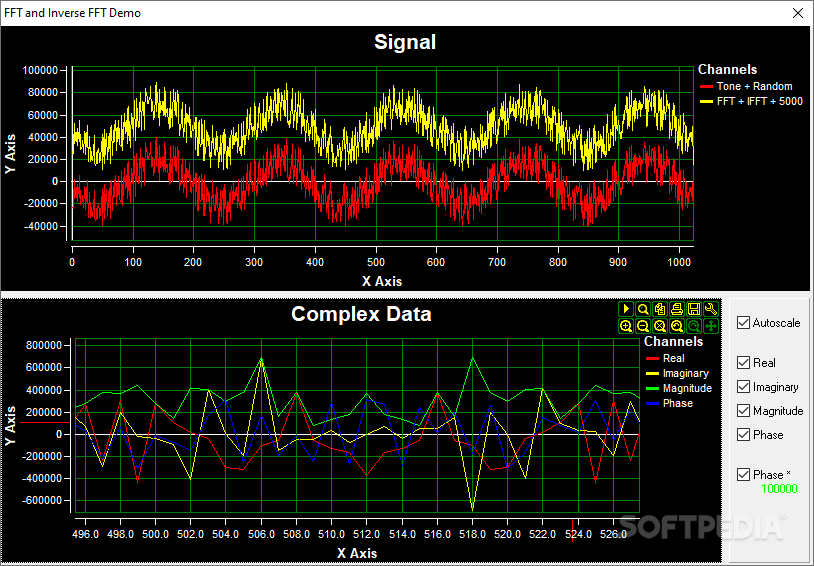This screenshot has height=566, width=814.
Task: Uncheck the Autoscale checkbox
Action: coord(743,322)
